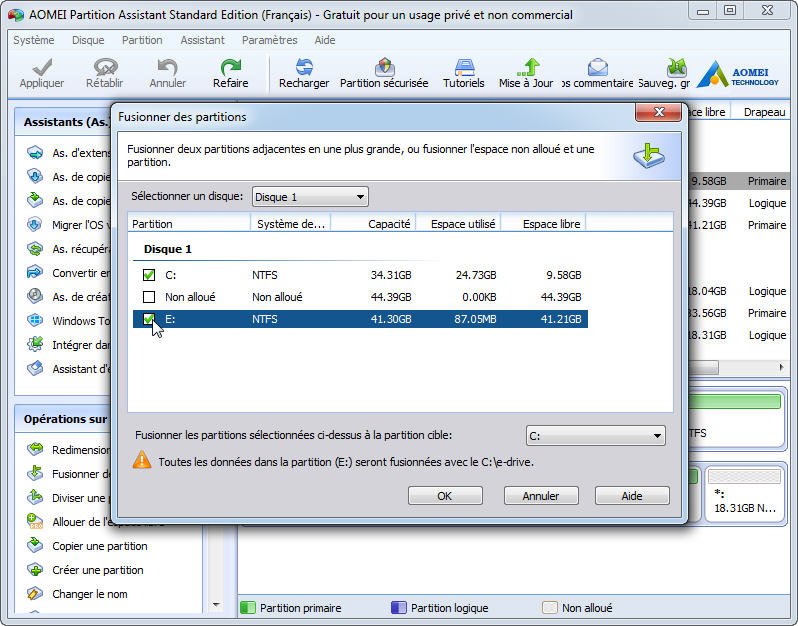Image resolution: width=798 pixels, height=626 pixels.
Task: Sort by Espace libre column header
Action: click(x=544, y=224)
